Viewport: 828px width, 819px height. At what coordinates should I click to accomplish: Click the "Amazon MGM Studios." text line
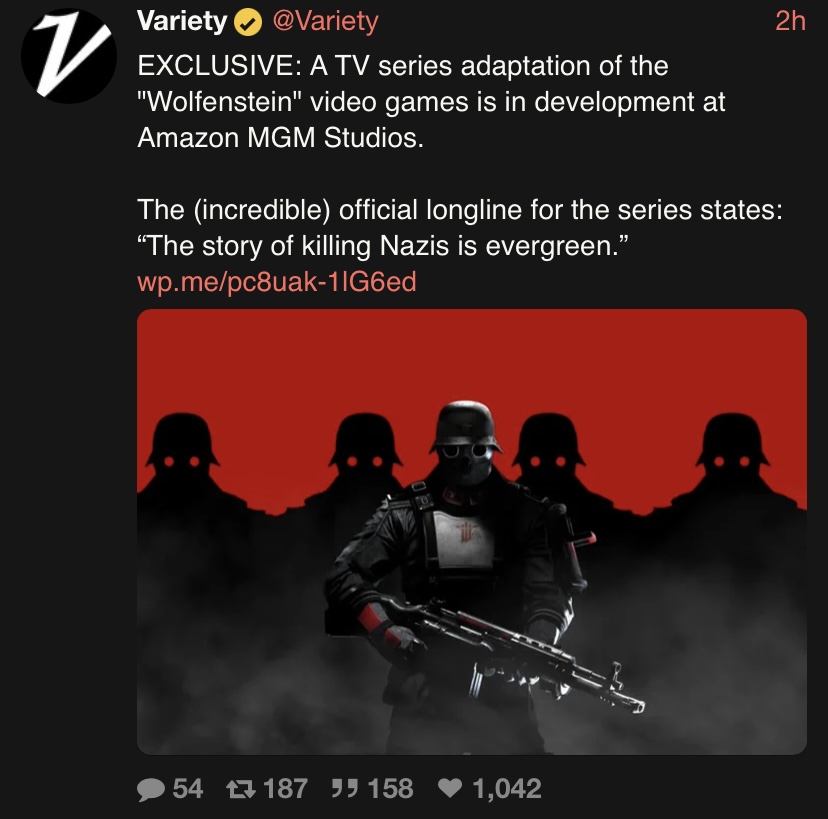280,138
